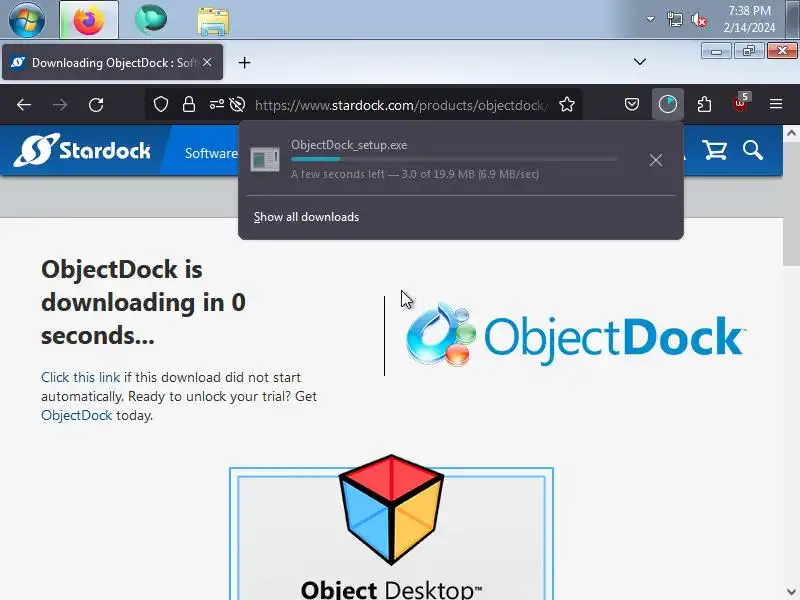Click the page scrollbar up arrow
Viewport: 800px width, 600px height.
coord(791,133)
